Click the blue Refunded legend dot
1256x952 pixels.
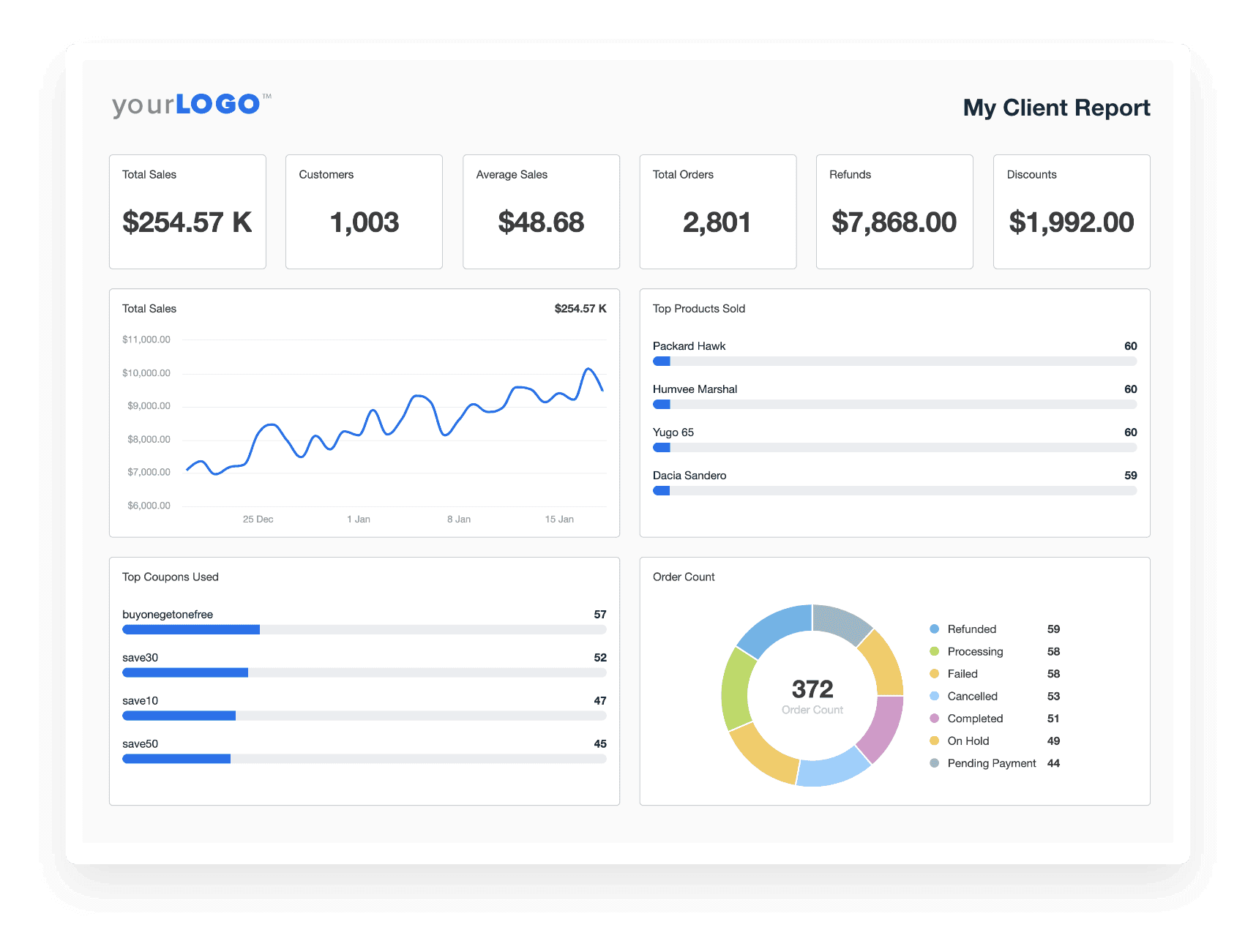point(934,629)
